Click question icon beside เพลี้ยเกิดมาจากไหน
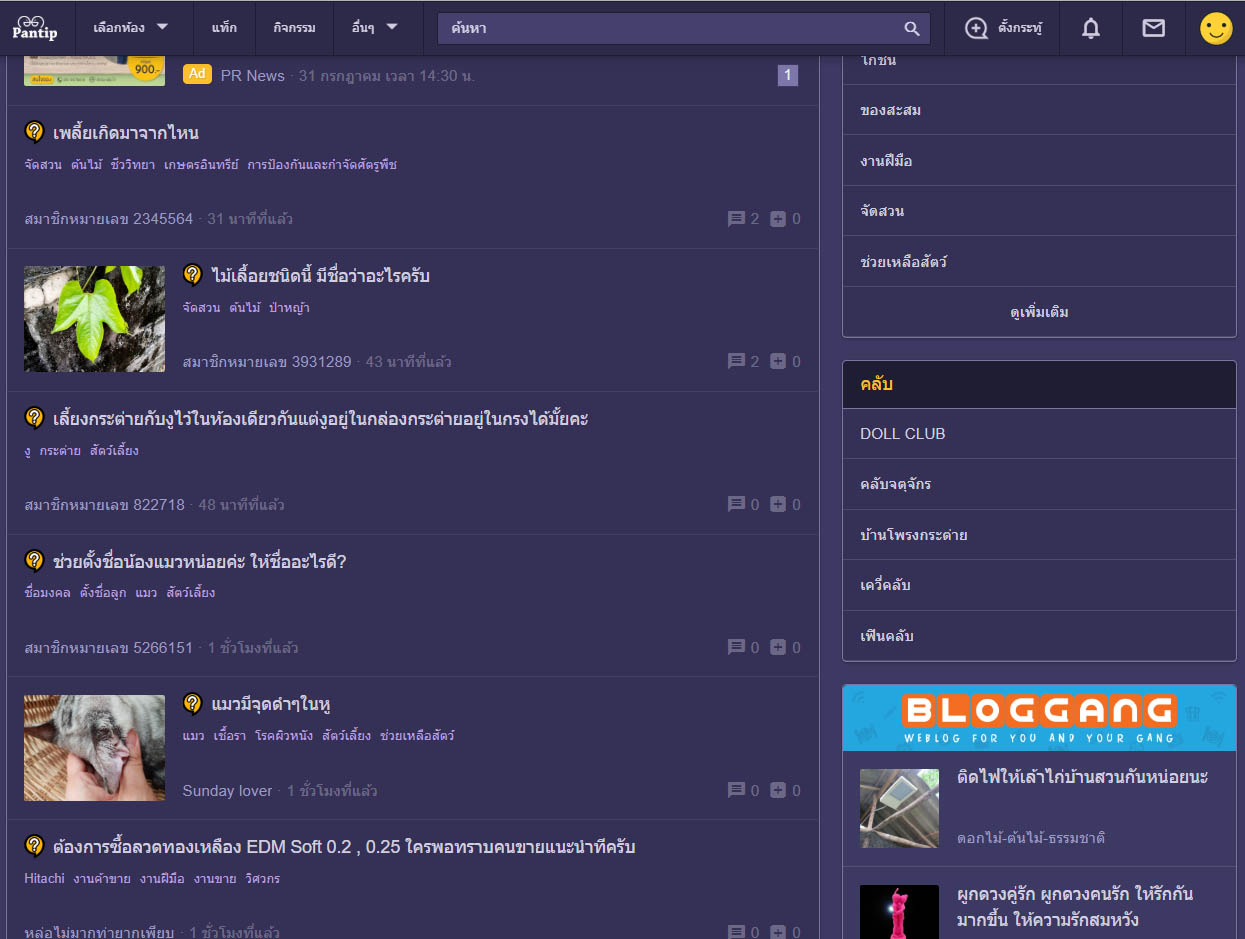 35,133
